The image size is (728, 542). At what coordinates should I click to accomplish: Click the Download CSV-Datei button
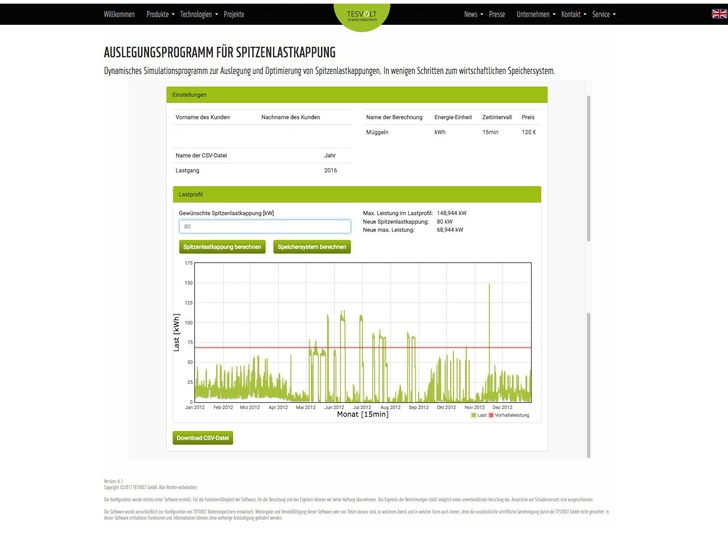[203, 438]
